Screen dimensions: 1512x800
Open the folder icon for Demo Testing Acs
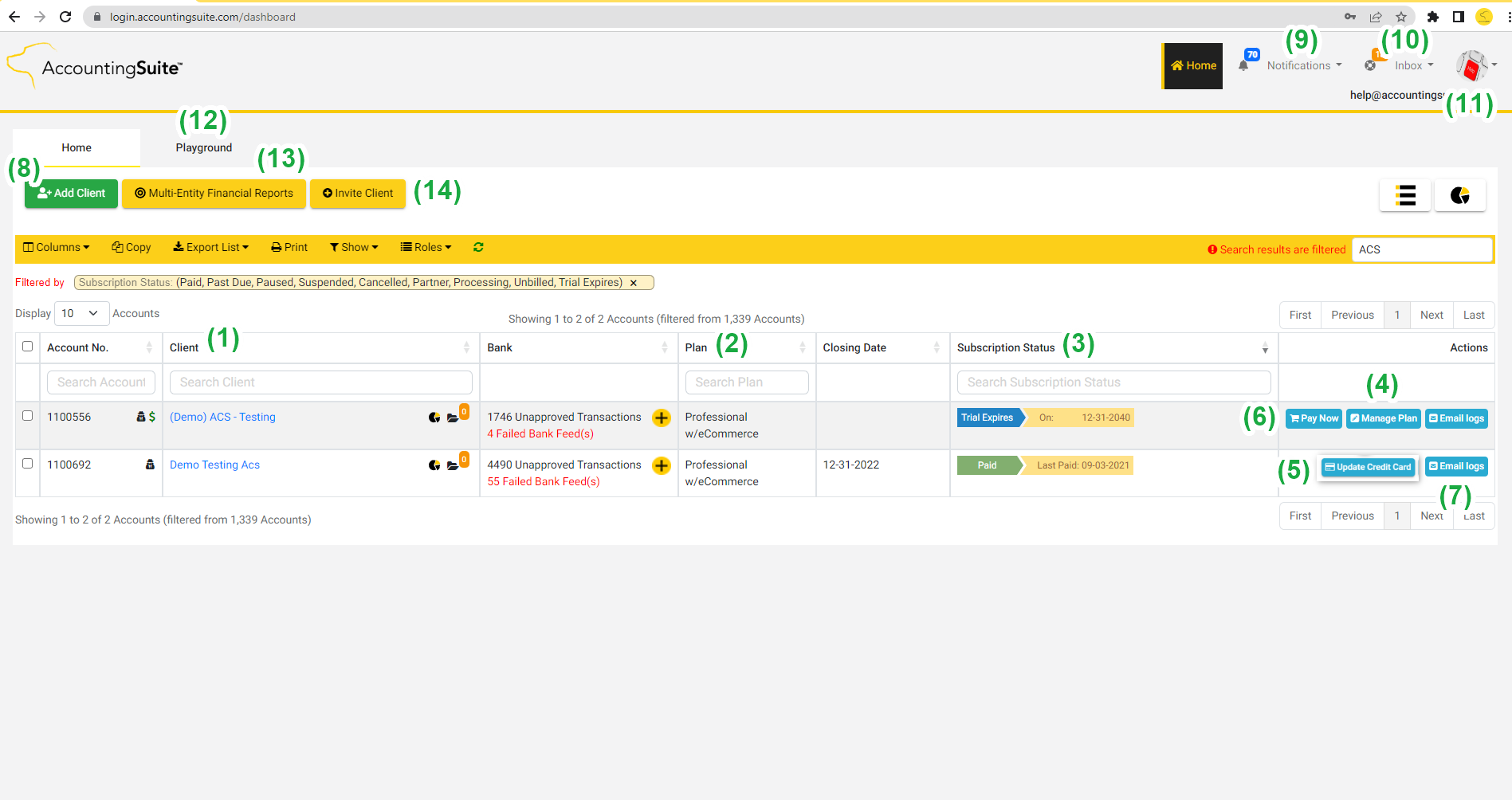click(x=453, y=465)
